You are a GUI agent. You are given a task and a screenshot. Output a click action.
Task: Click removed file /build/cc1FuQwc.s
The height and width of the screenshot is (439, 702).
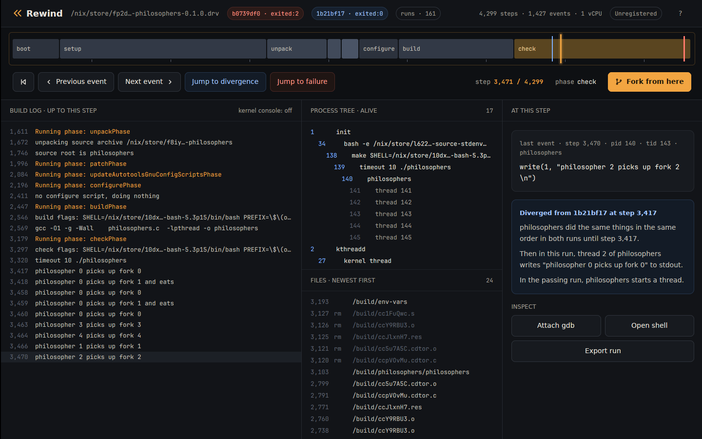[x=402, y=313]
